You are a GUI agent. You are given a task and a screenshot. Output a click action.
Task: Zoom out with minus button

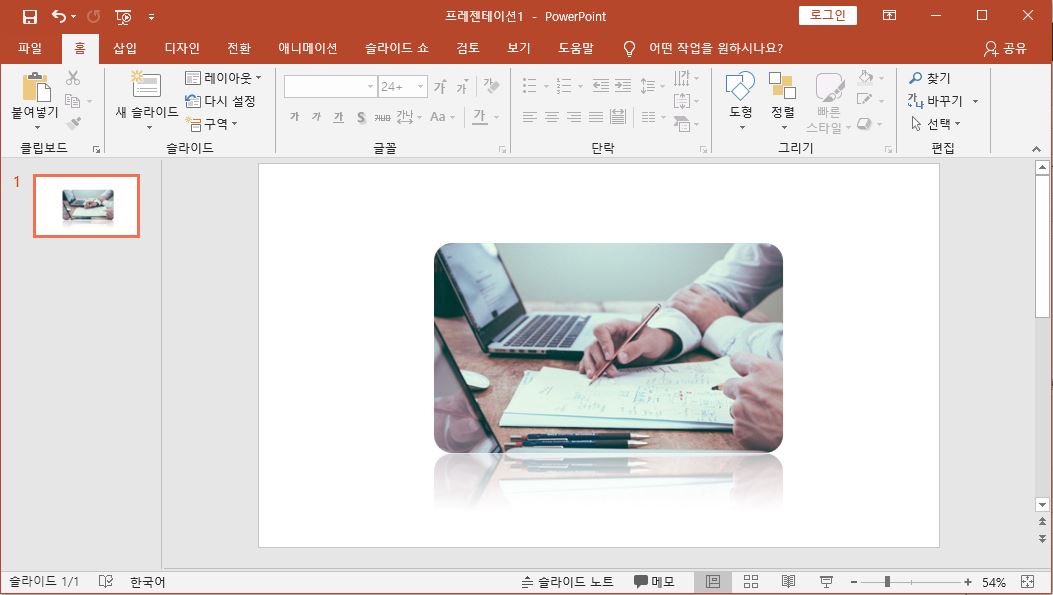click(854, 582)
